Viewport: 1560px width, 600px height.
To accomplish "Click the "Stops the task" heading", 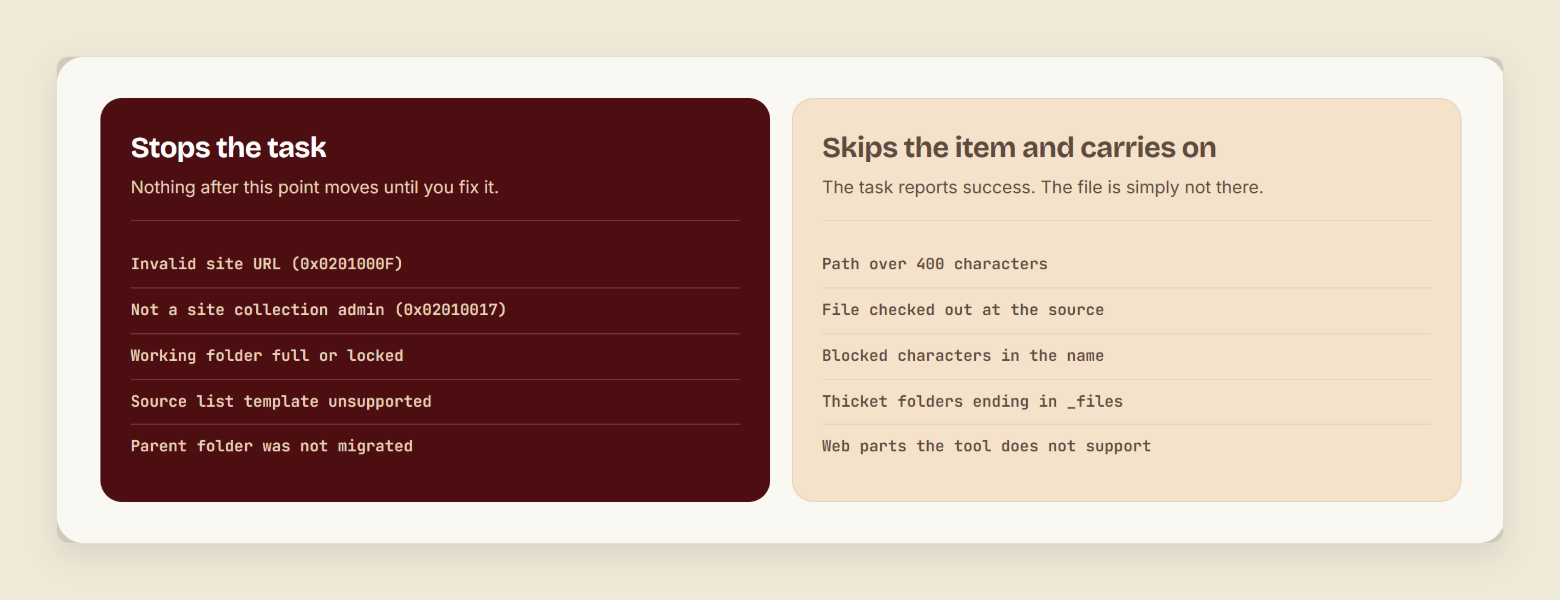I will pos(229,148).
